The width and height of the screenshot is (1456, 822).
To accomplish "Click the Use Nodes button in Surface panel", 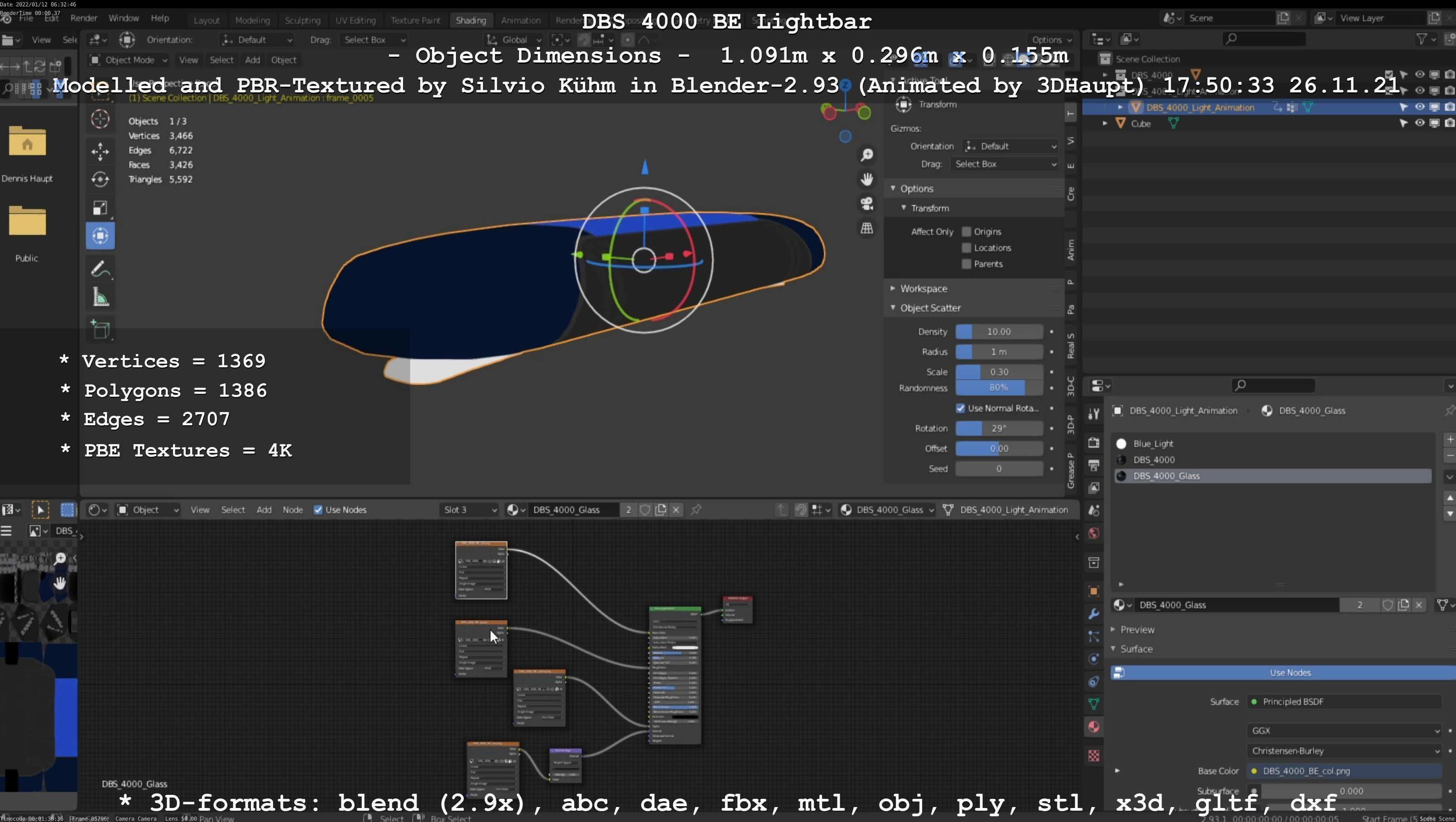I will click(1283, 672).
